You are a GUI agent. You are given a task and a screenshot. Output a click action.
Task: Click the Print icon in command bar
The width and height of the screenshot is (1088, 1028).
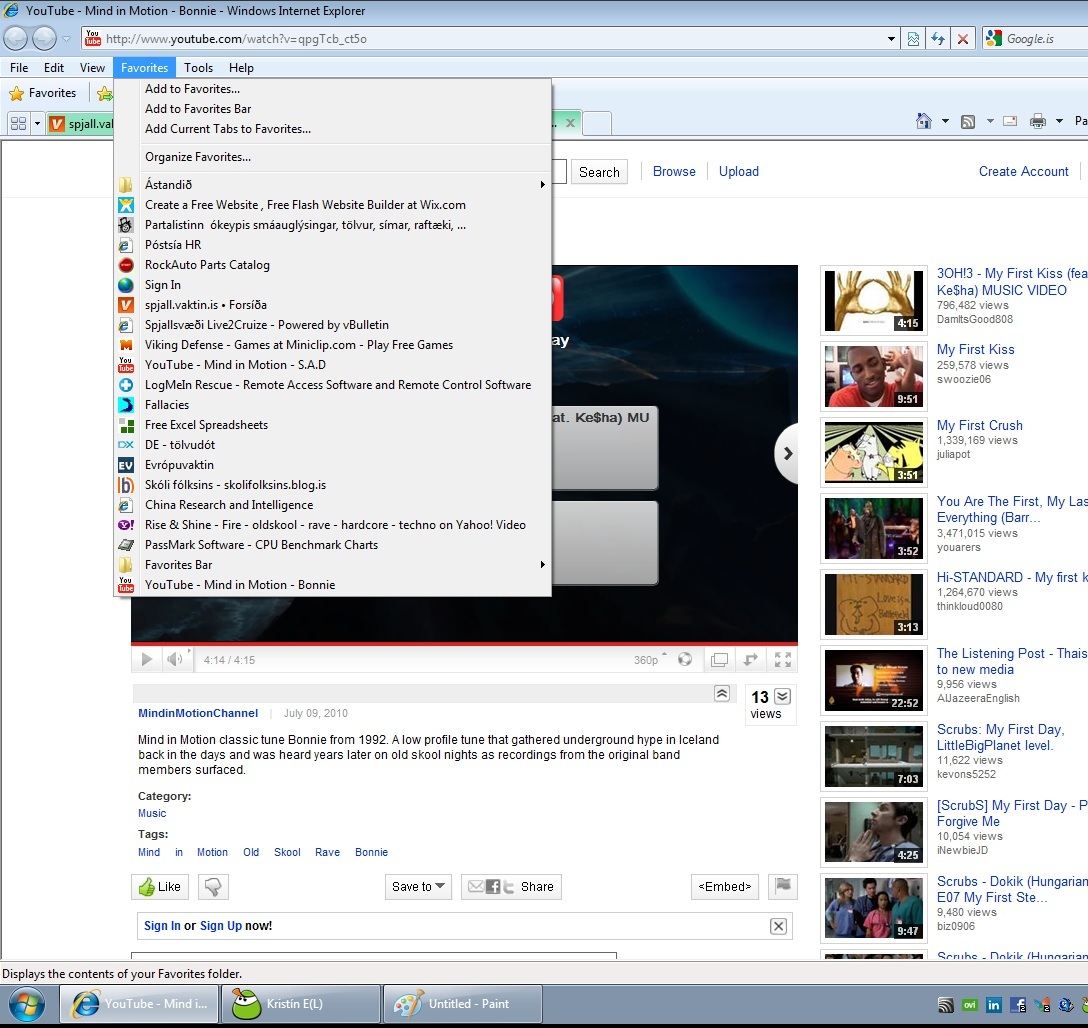pos(1038,121)
